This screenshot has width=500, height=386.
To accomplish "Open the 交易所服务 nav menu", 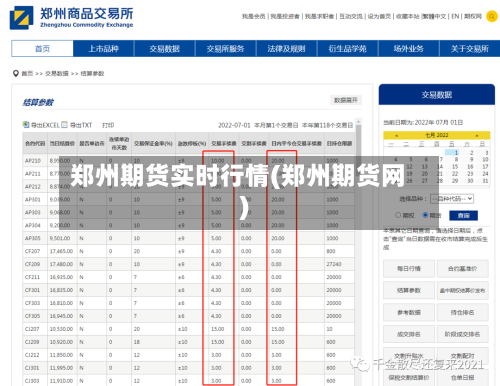I will tap(225, 49).
